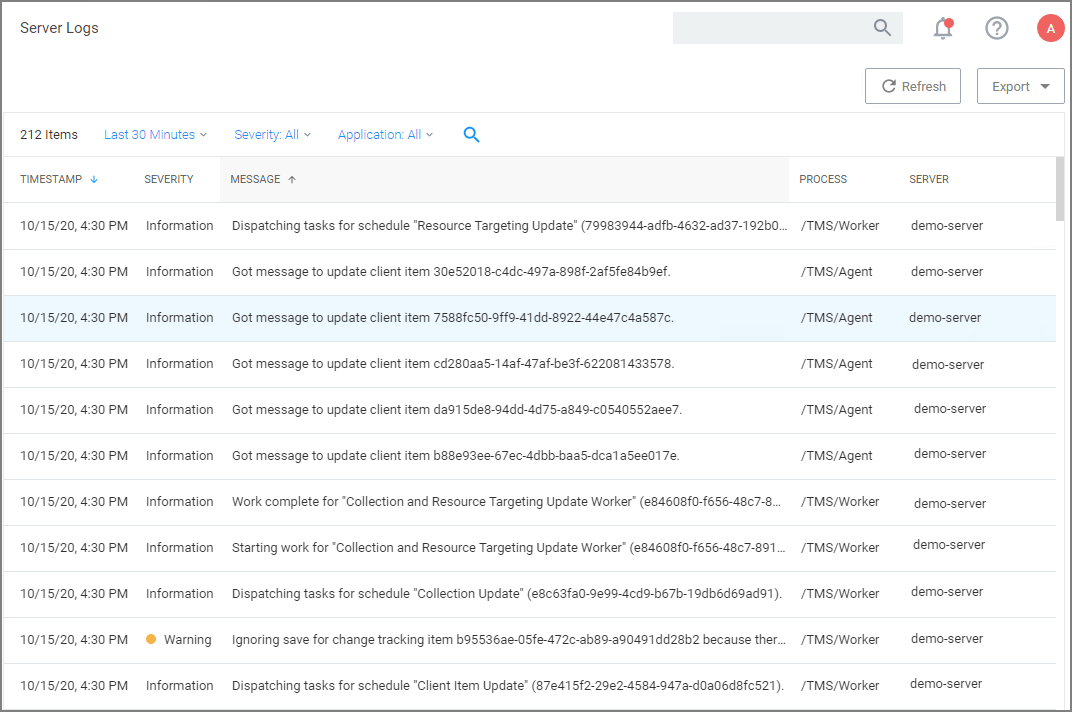Sort by the Process column header
Viewport: 1072px width, 712px height.
tap(823, 180)
